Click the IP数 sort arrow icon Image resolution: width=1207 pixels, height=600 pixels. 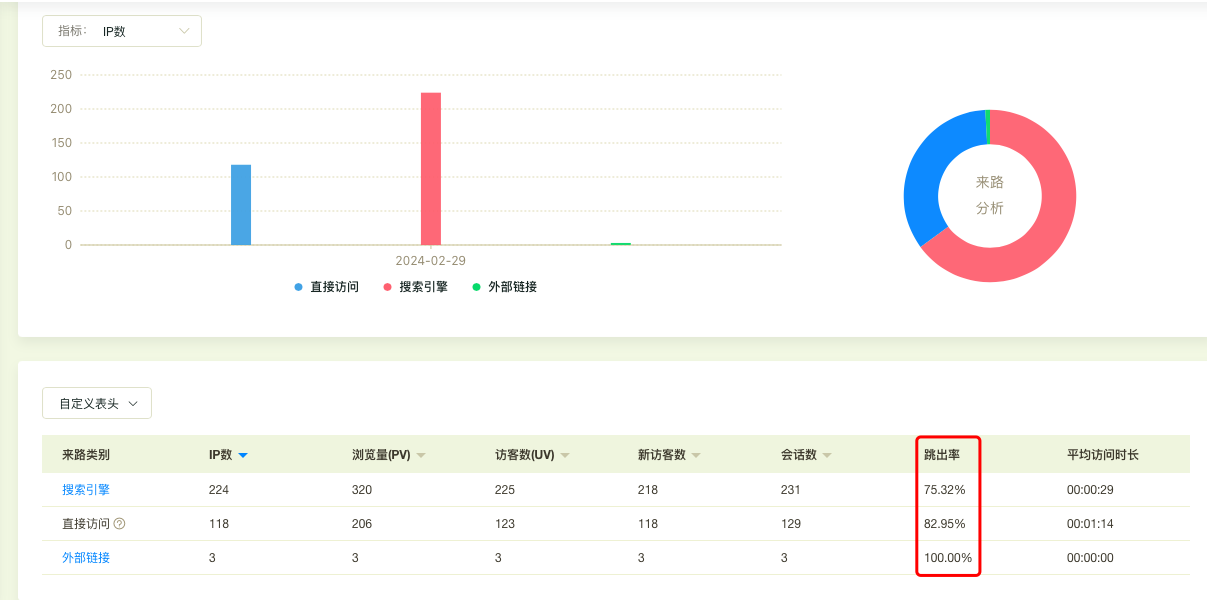(243, 456)
